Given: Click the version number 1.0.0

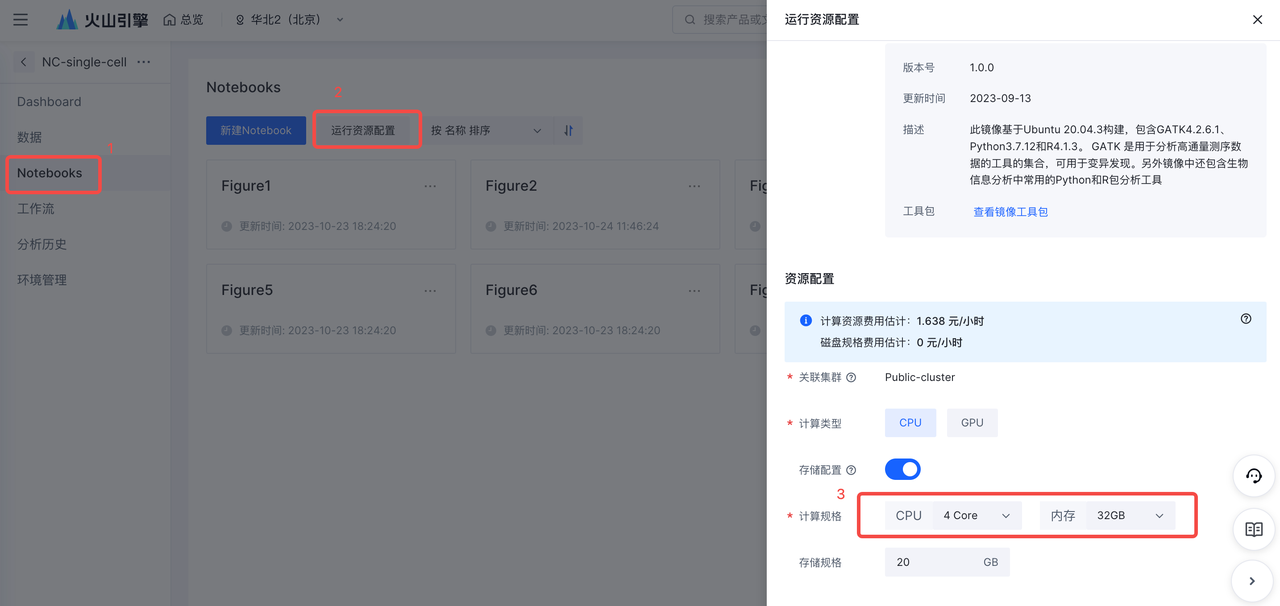Looking at the screenshot, I should pyautogui.click(x=982, y=68).
